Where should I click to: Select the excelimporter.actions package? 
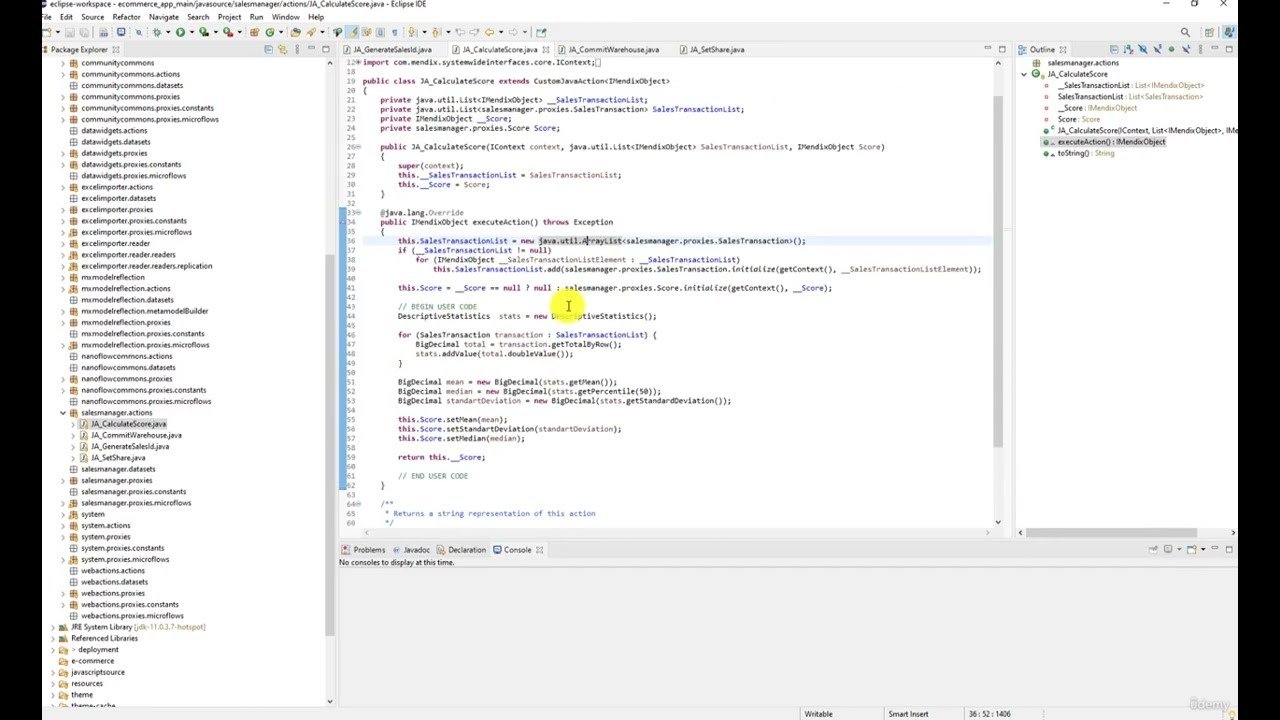[x=116, y=187]
